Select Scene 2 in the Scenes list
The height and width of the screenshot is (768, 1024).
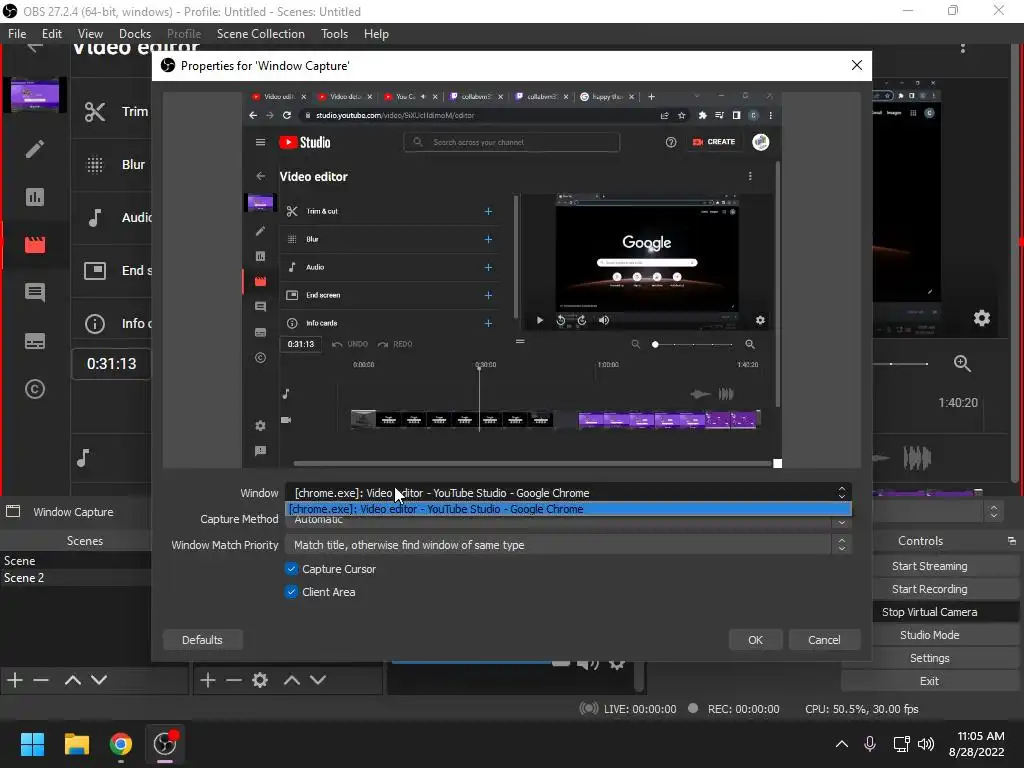tap(76, 577)
